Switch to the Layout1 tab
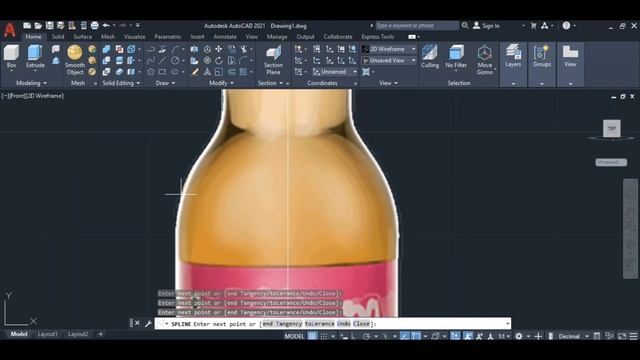Screen dimensions: 640x360 (x=47, y=334)
